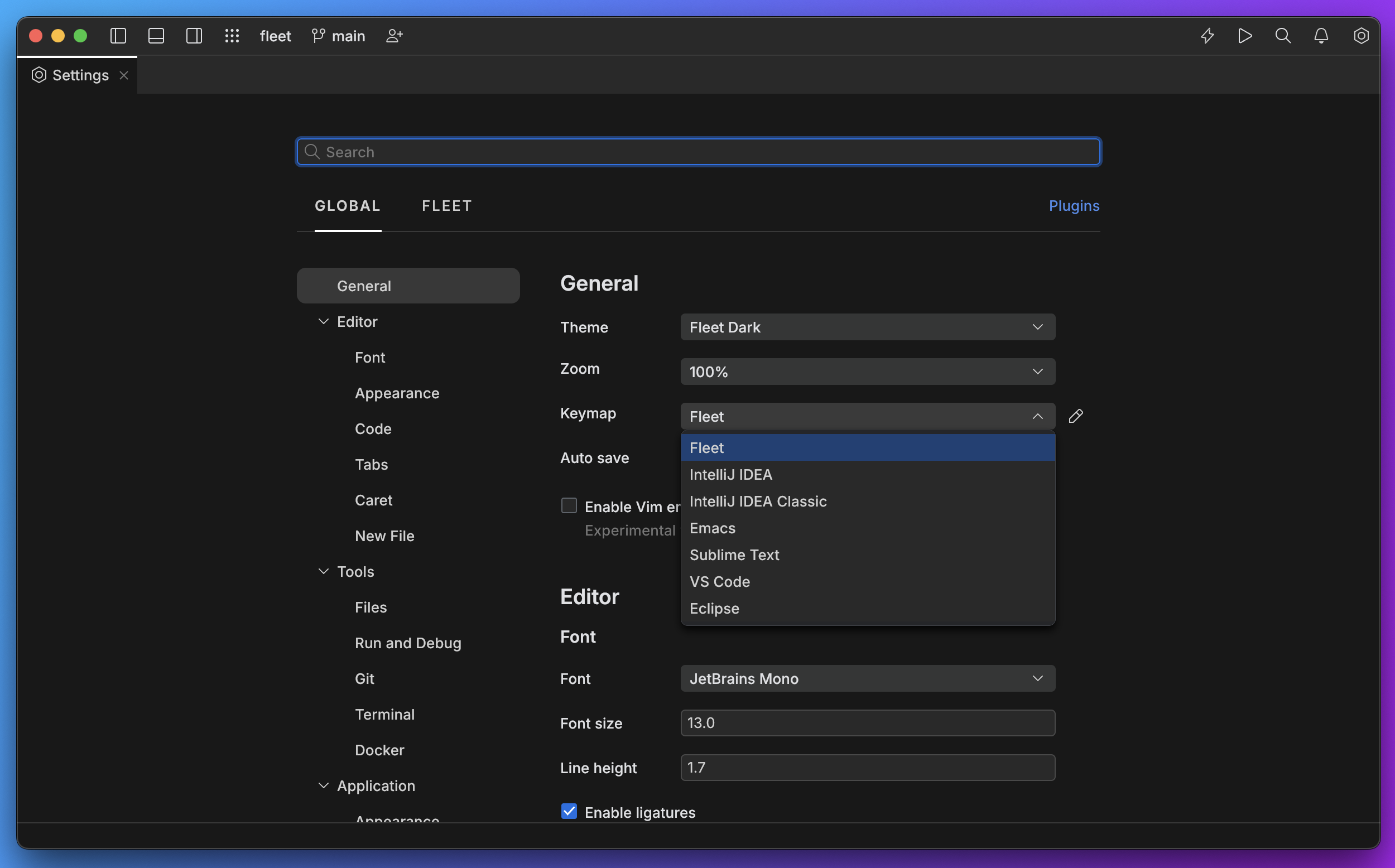This screenshot has width=1395, height=868.
Task: Open Terminal settings in sidebar
Action: (x=384, y=714)
